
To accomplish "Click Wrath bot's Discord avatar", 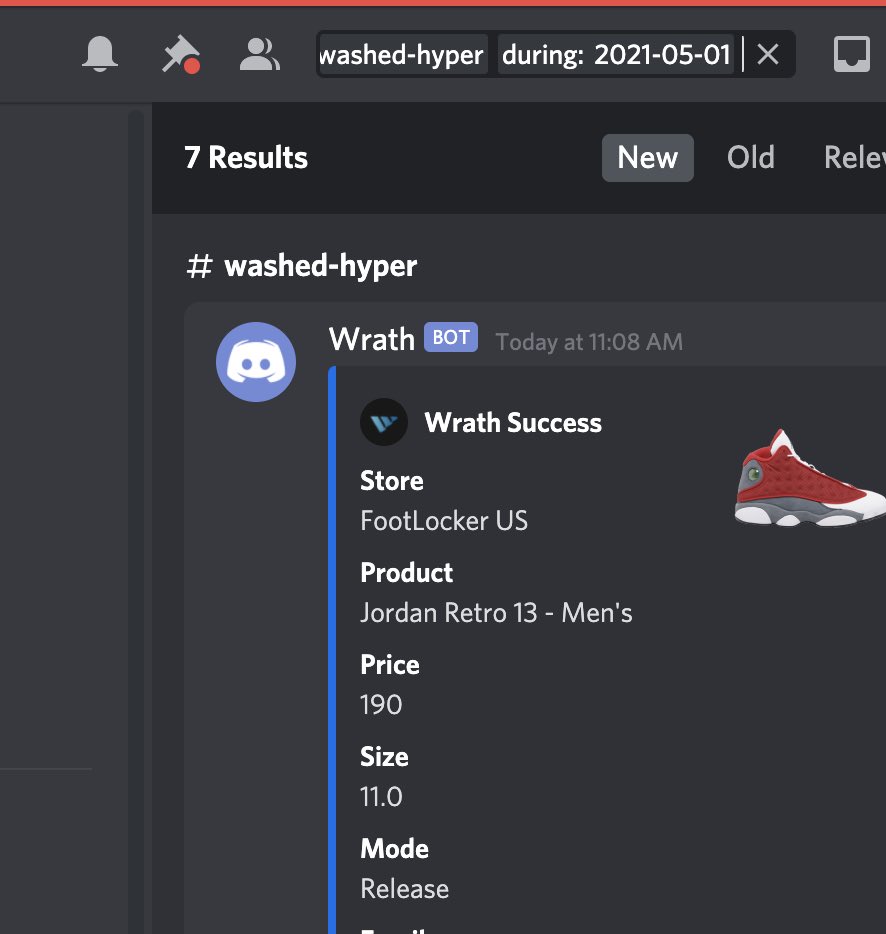I will [x=256, y=362].
